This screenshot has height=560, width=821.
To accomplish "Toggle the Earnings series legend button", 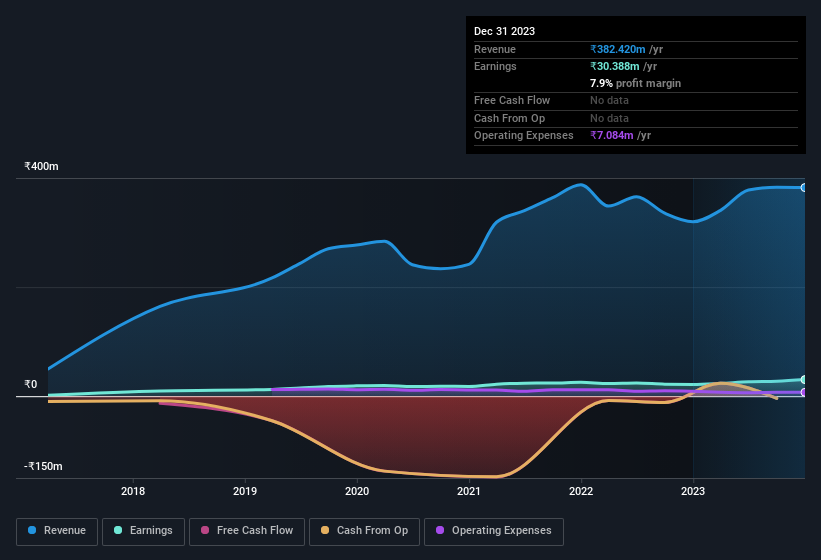I will 143,532.
